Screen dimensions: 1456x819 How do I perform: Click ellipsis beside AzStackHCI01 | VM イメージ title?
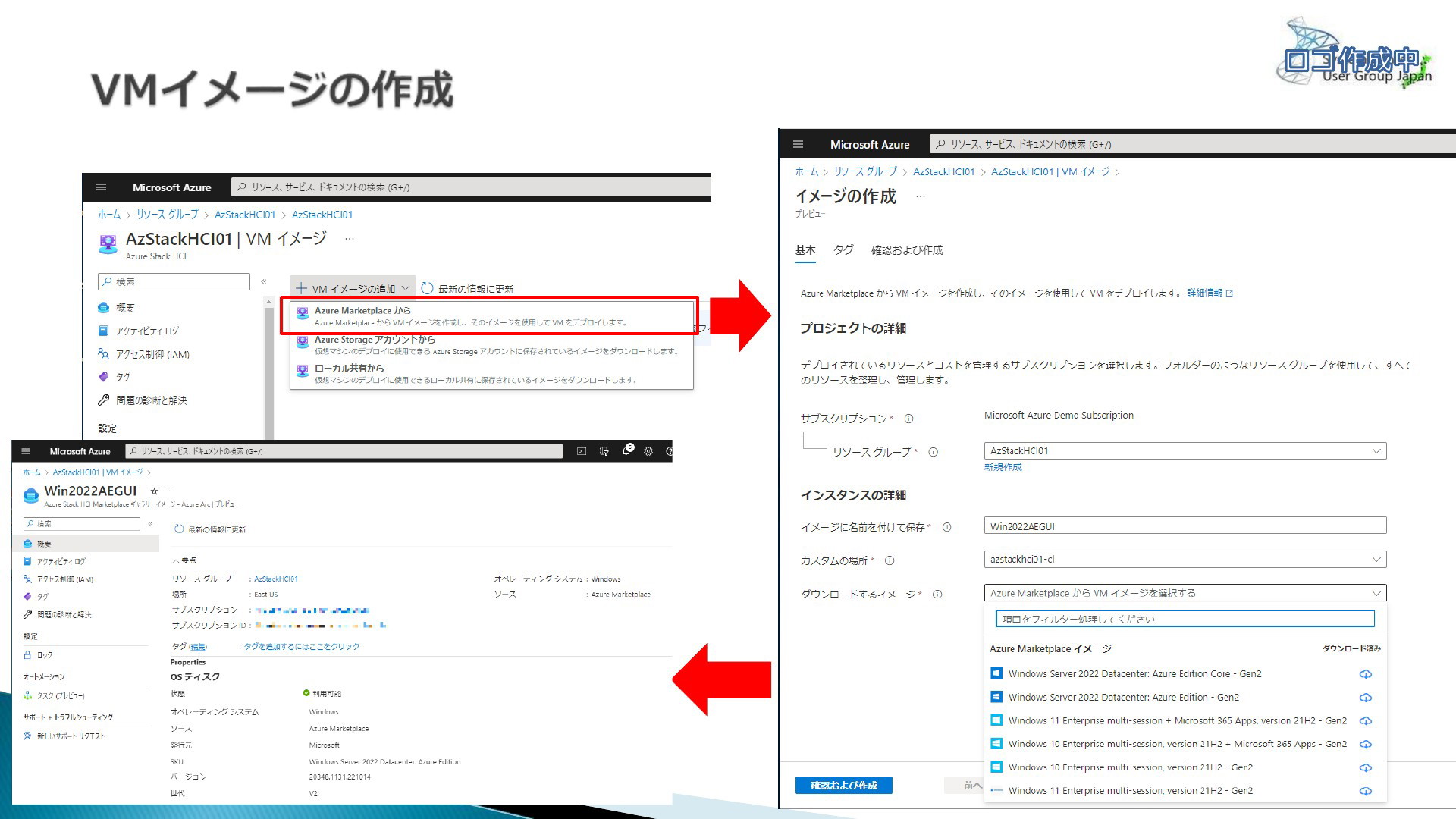[350, 239]
